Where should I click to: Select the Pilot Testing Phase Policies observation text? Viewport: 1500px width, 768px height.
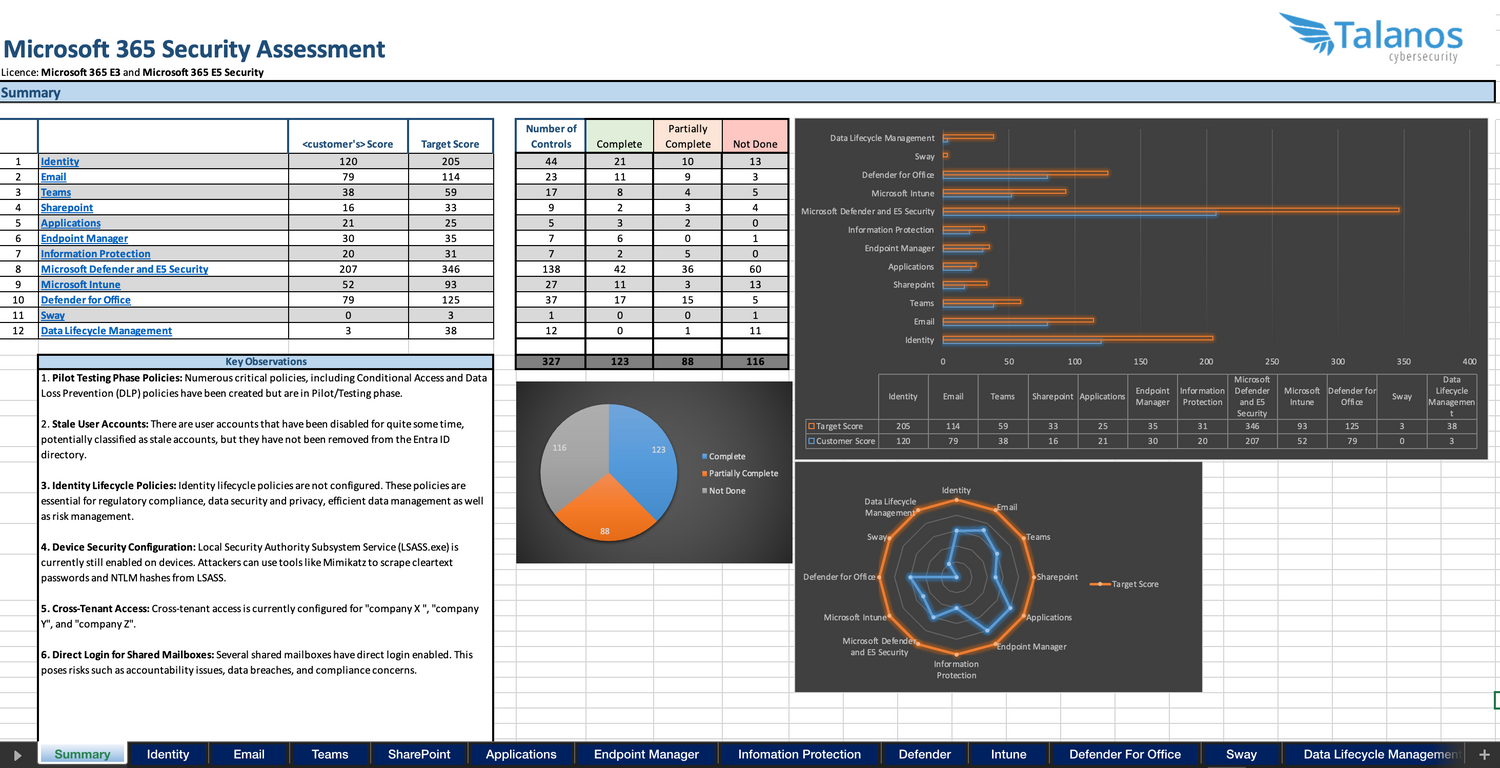coord(264,385)
